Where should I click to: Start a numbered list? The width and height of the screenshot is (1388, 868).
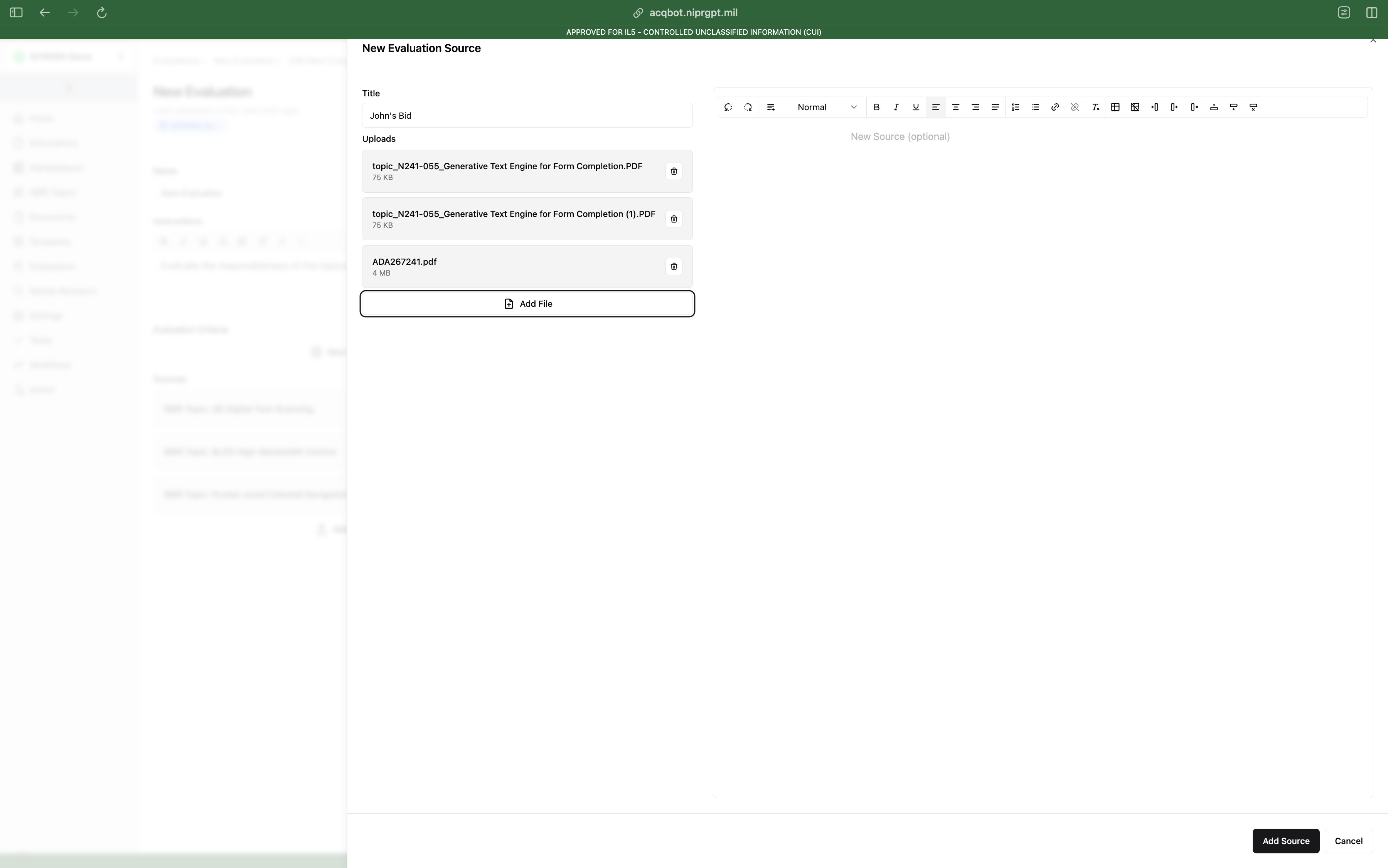click(x=1015, y=108)
